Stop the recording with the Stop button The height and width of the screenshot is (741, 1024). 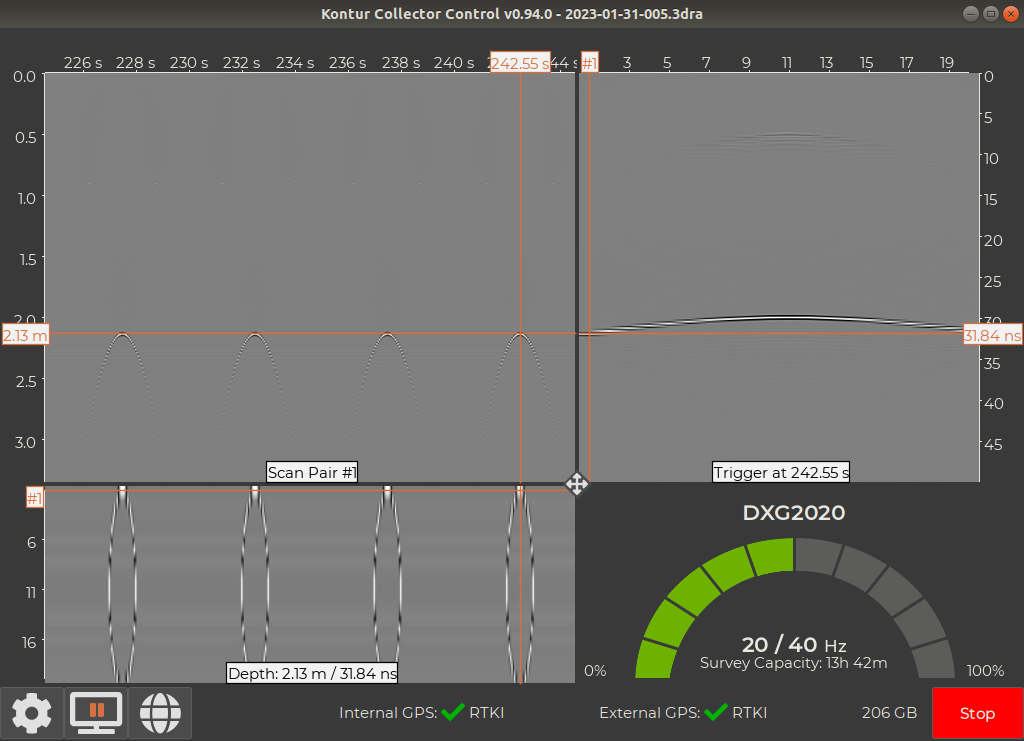pos(978,714)
